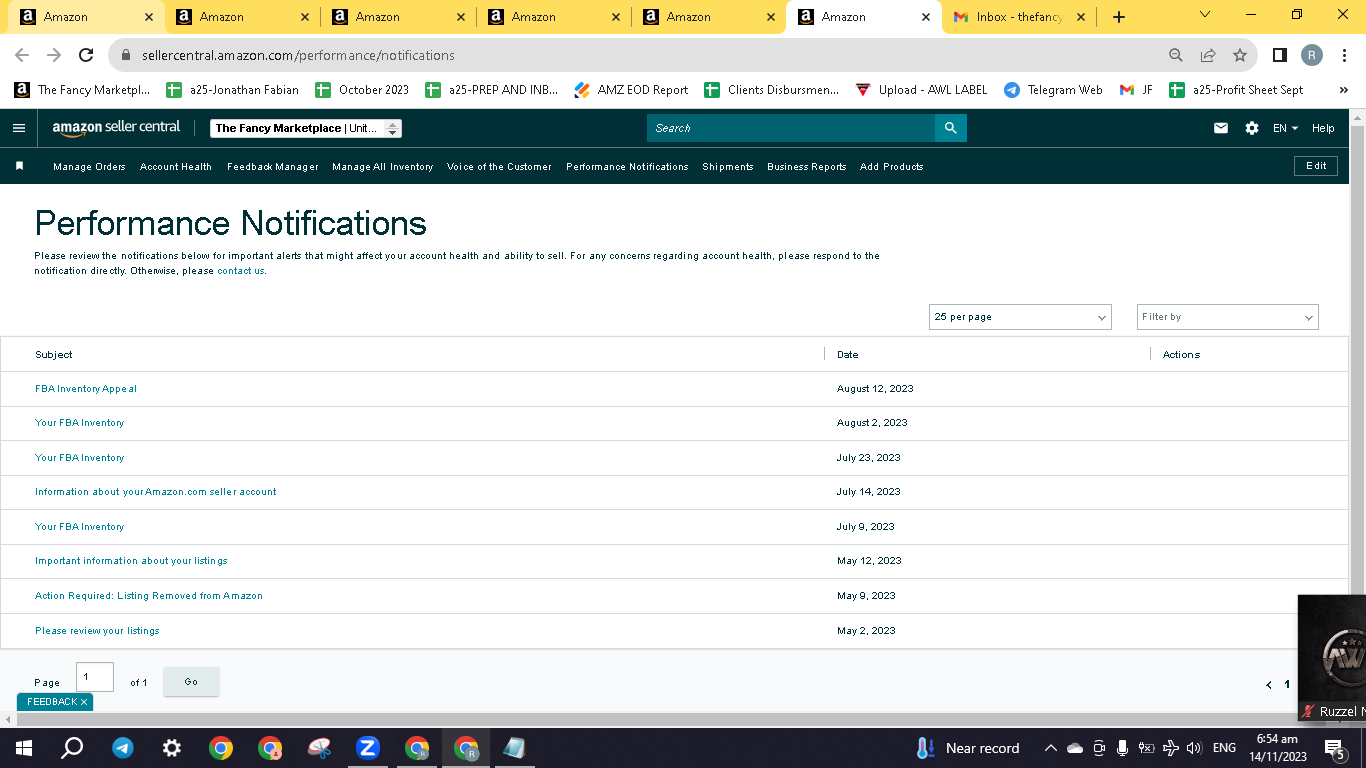Click browser forward arrow
Viewport: 1366px width, 768px height.
click(x=54, y=55)
